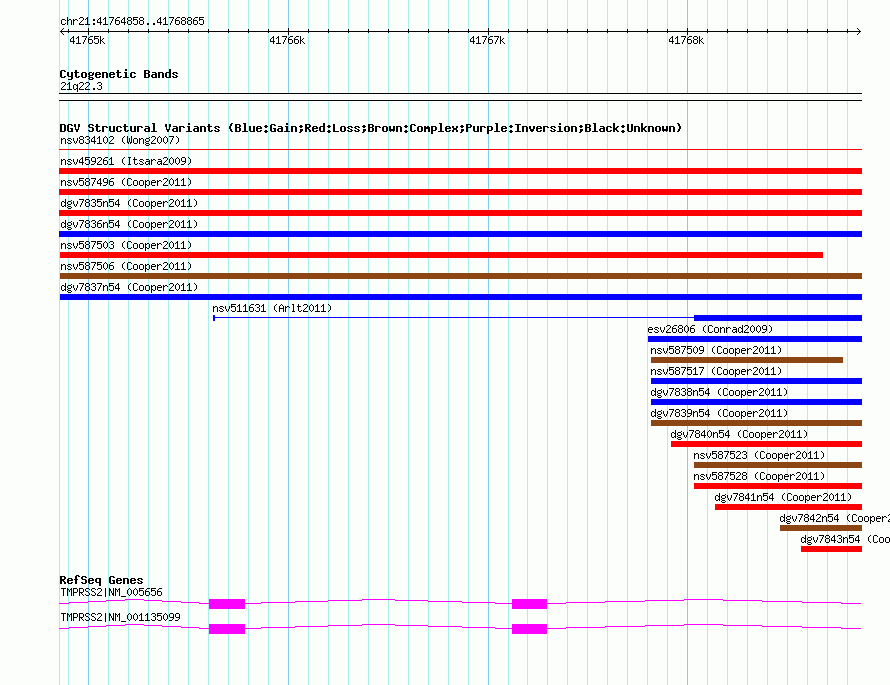Screen dimensions: 890x685
Task: Open variant dgv7839n54 (Cooper2011) label
Action: (x=719, y=413)
